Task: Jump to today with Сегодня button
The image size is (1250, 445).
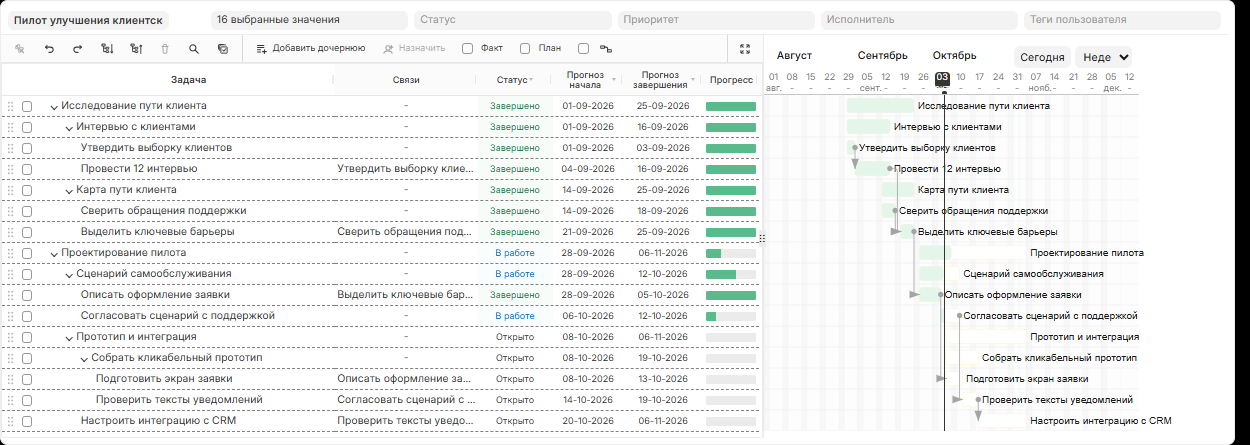Action: pos(1042,57)
